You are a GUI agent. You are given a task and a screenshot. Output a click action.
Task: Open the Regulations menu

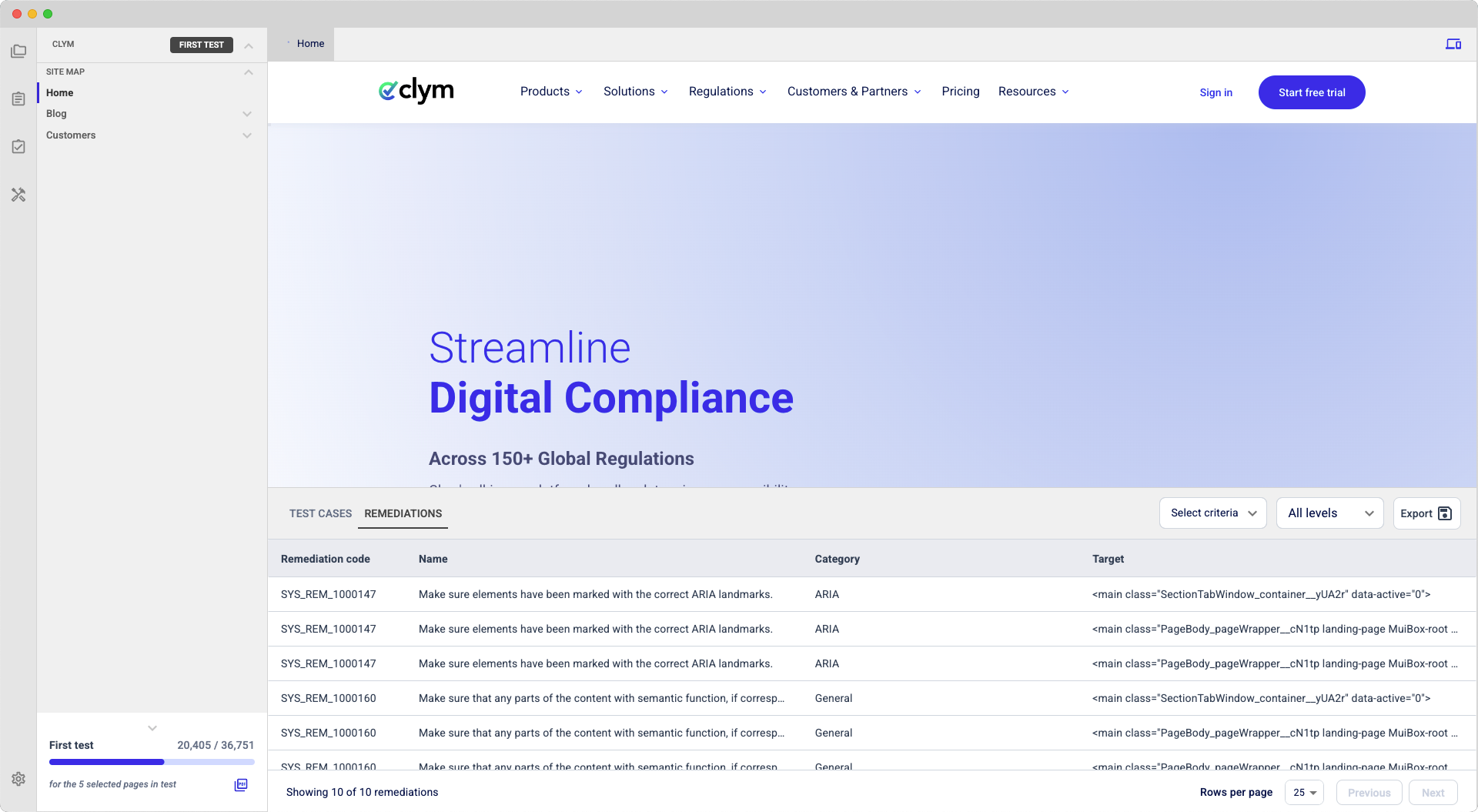pos(727,92)
